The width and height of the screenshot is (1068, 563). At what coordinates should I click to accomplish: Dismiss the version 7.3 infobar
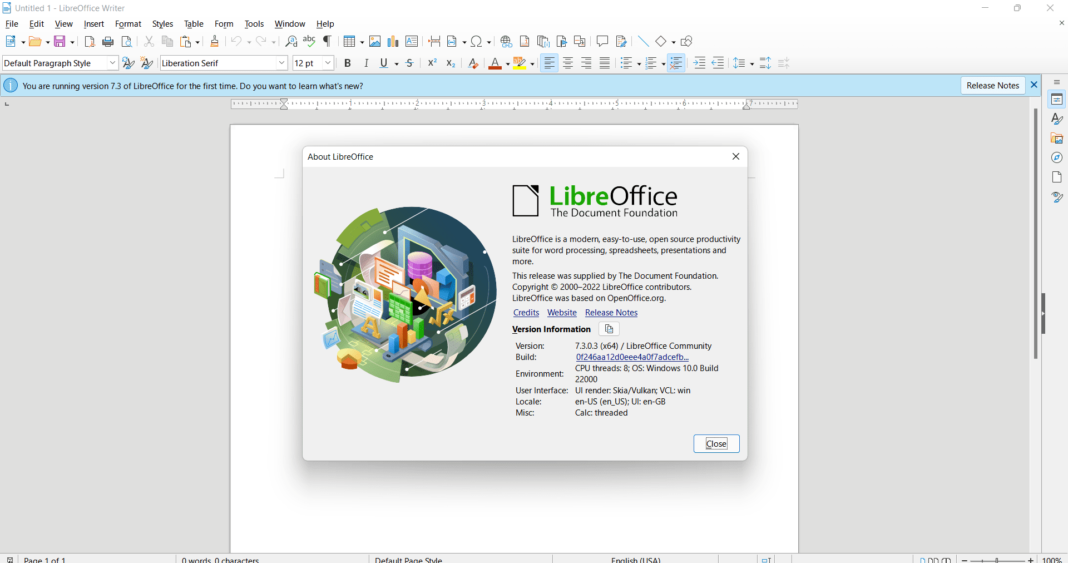coord(1033,85)
